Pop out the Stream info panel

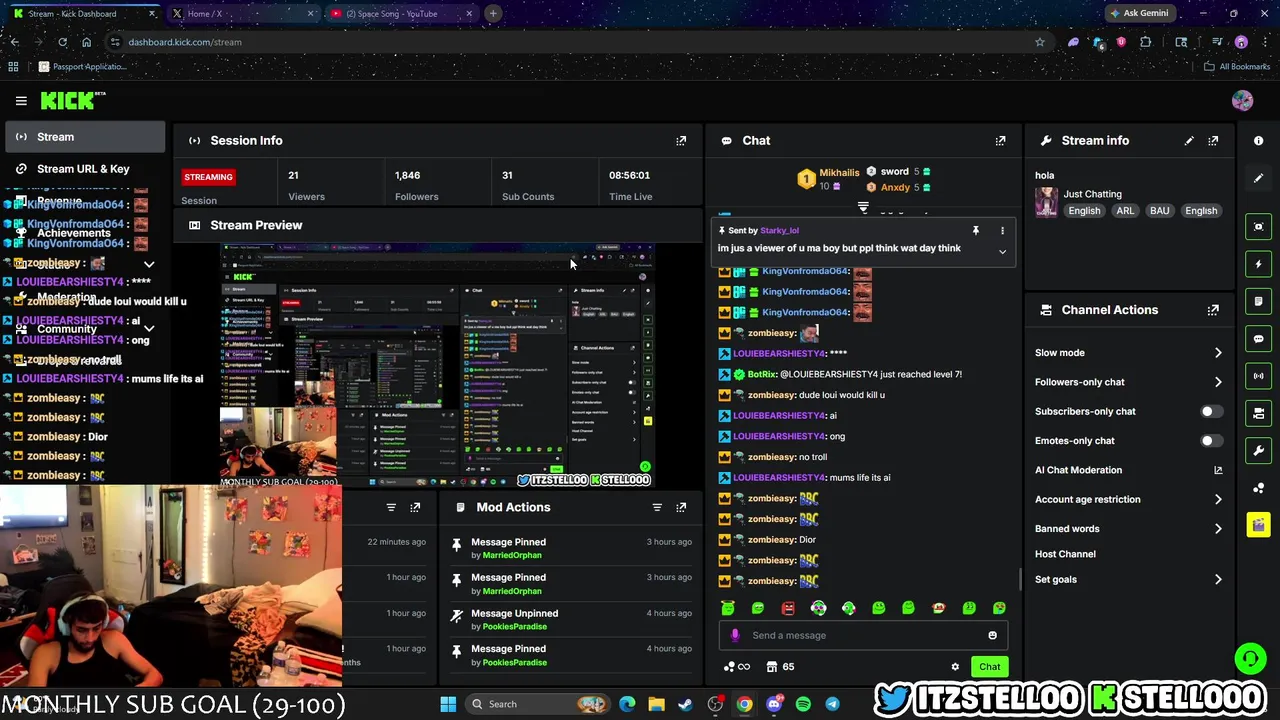click(x=1213, y=141)
